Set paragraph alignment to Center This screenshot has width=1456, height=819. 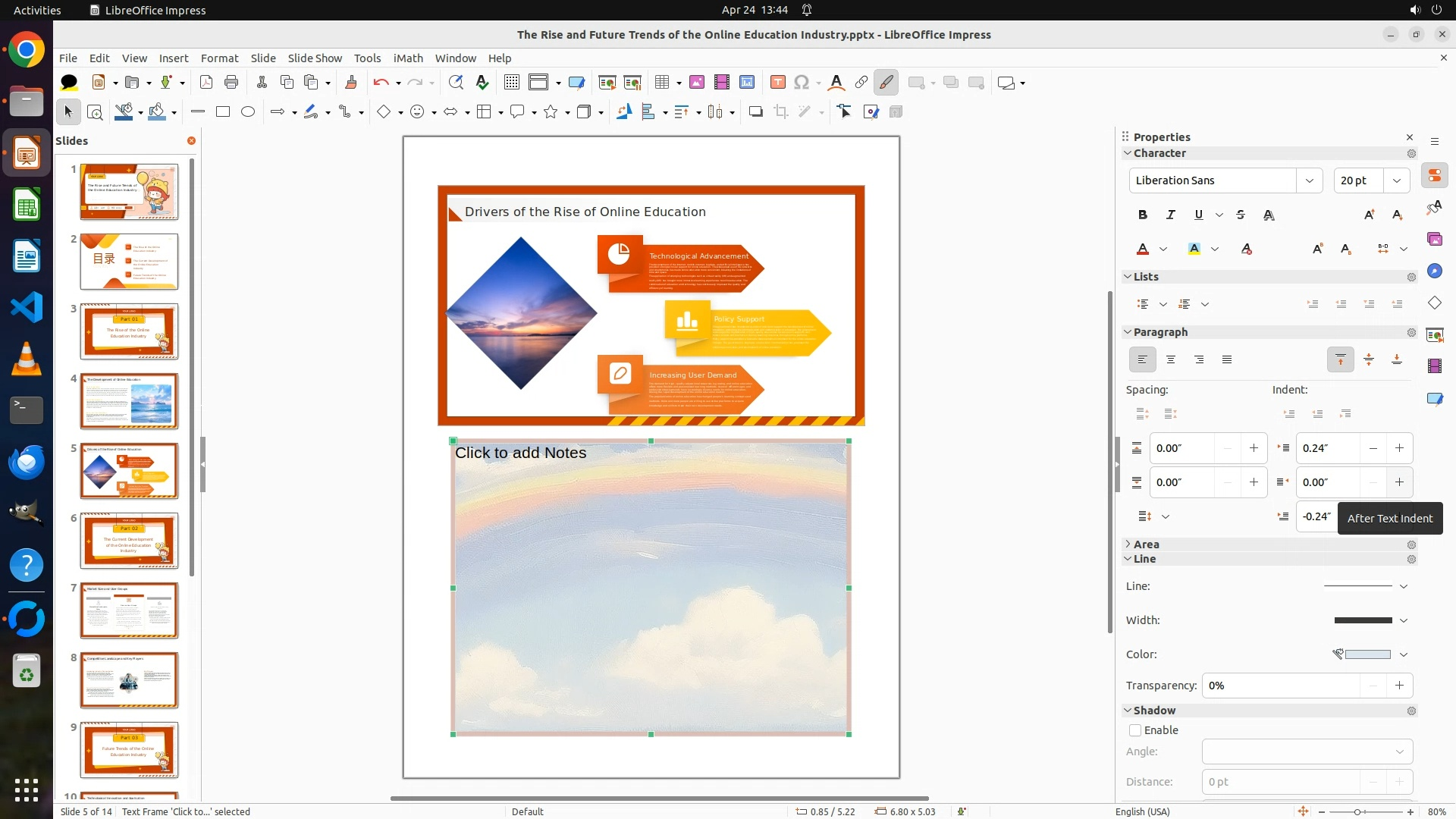point(1171,360)
